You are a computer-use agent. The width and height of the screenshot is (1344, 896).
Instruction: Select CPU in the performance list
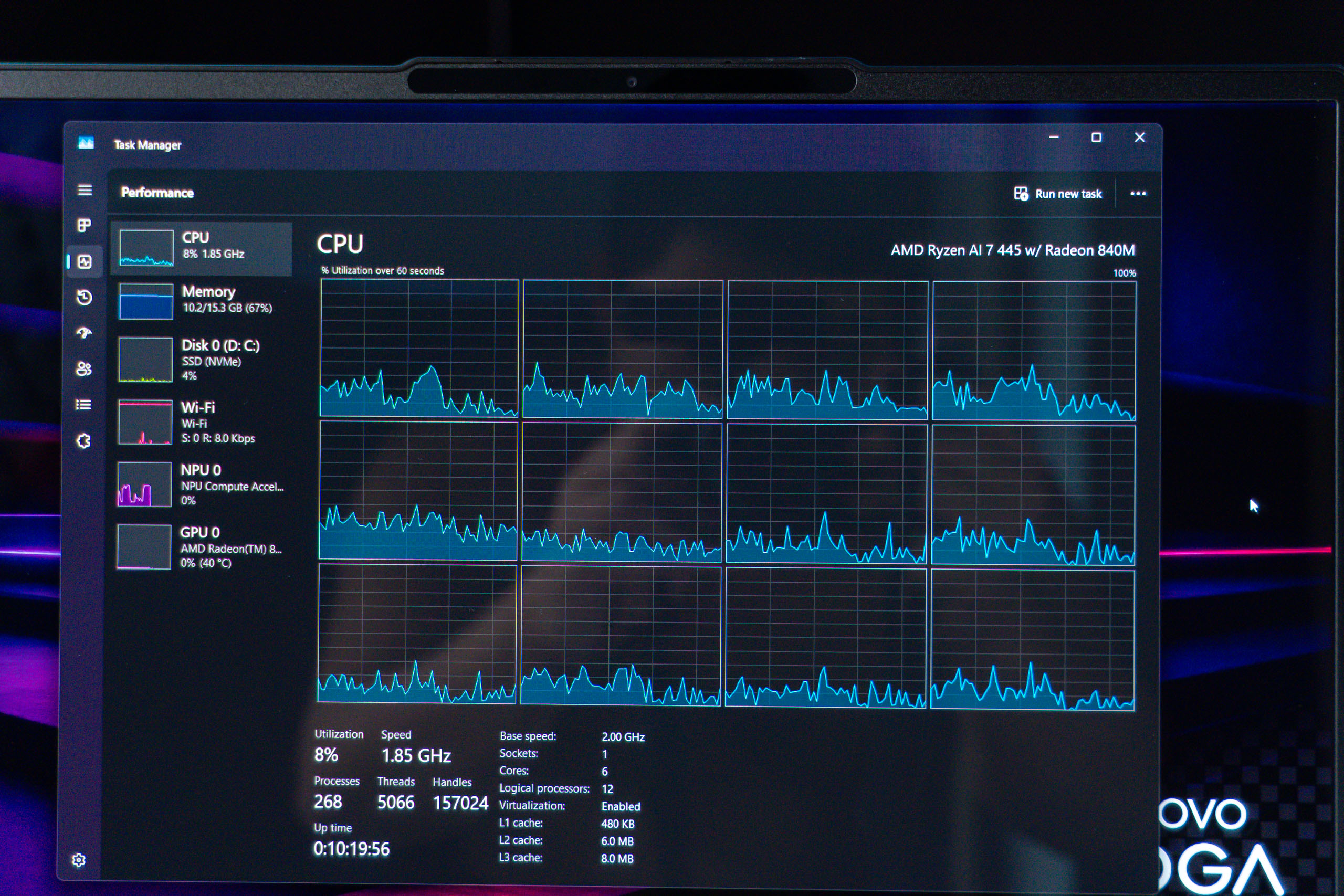[201, 249]
